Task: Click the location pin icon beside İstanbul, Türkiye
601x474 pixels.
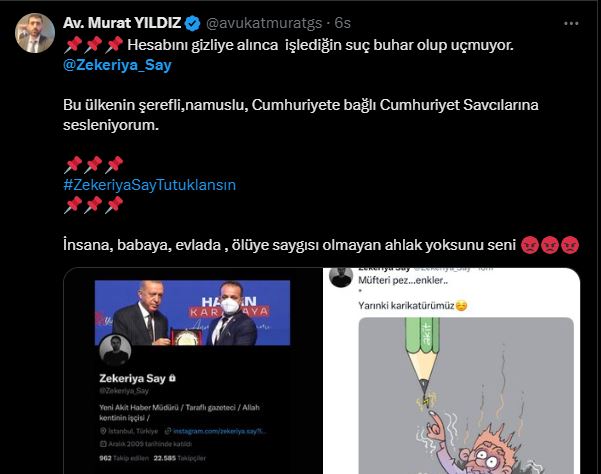Action: pyautogui.click(x=103, y=431)
